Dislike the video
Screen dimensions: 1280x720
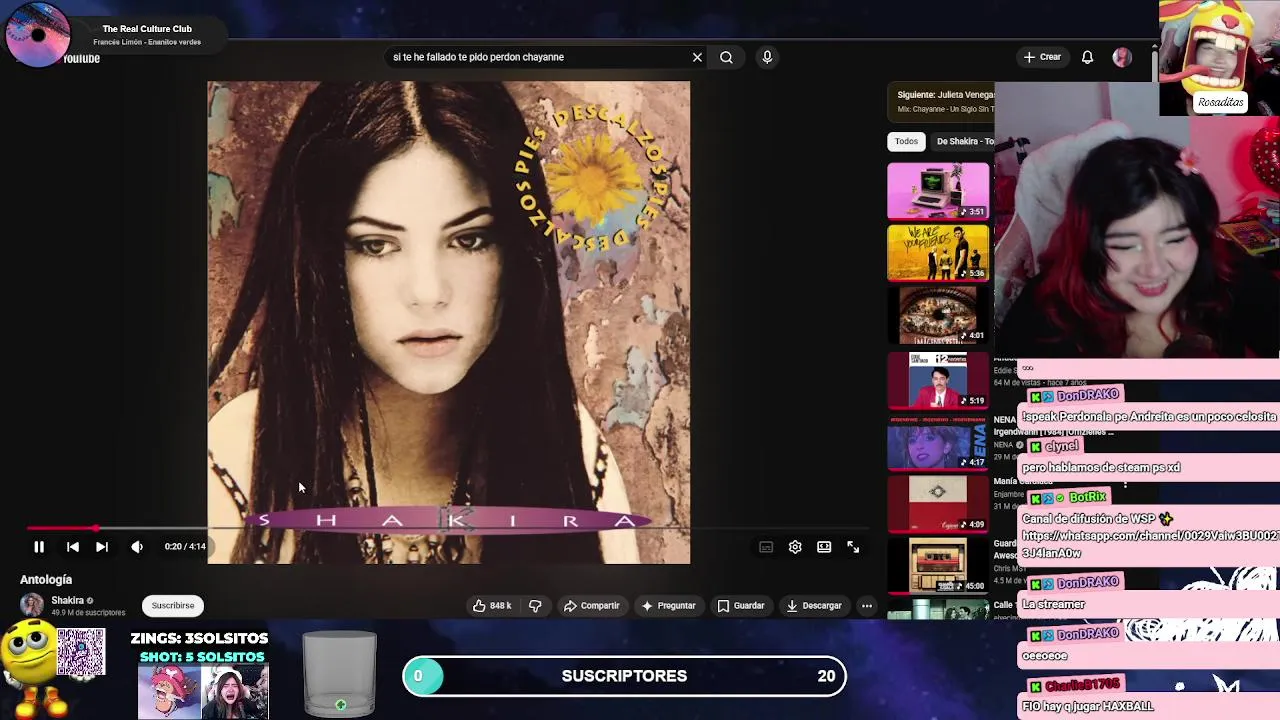(x=535, y=605)
